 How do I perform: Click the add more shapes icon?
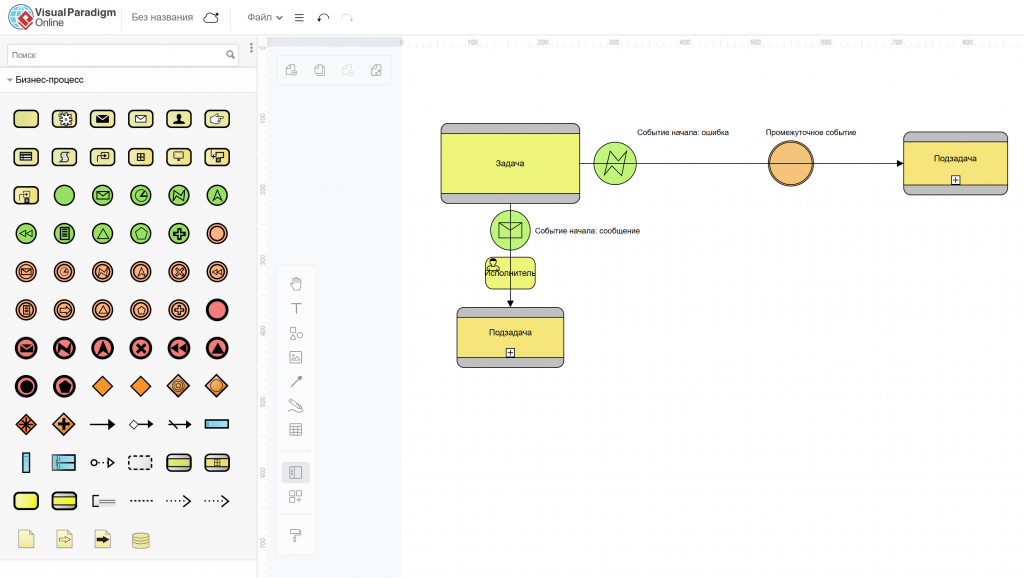(x=296, y=497)
